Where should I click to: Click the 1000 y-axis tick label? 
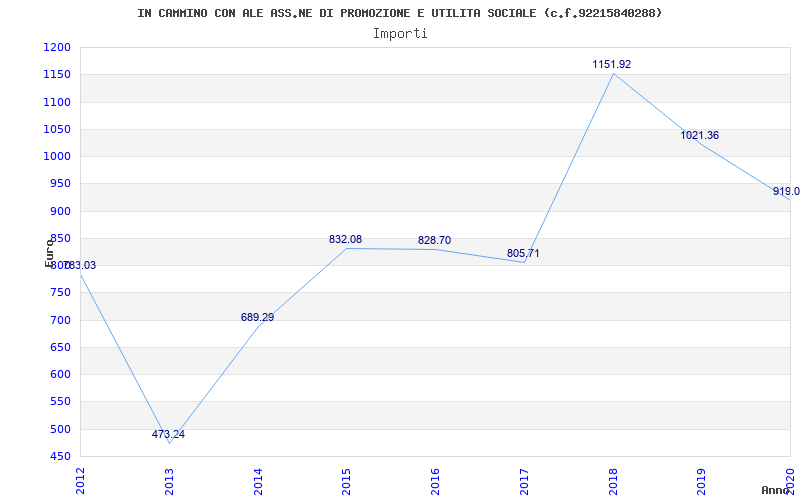[57, 157]
